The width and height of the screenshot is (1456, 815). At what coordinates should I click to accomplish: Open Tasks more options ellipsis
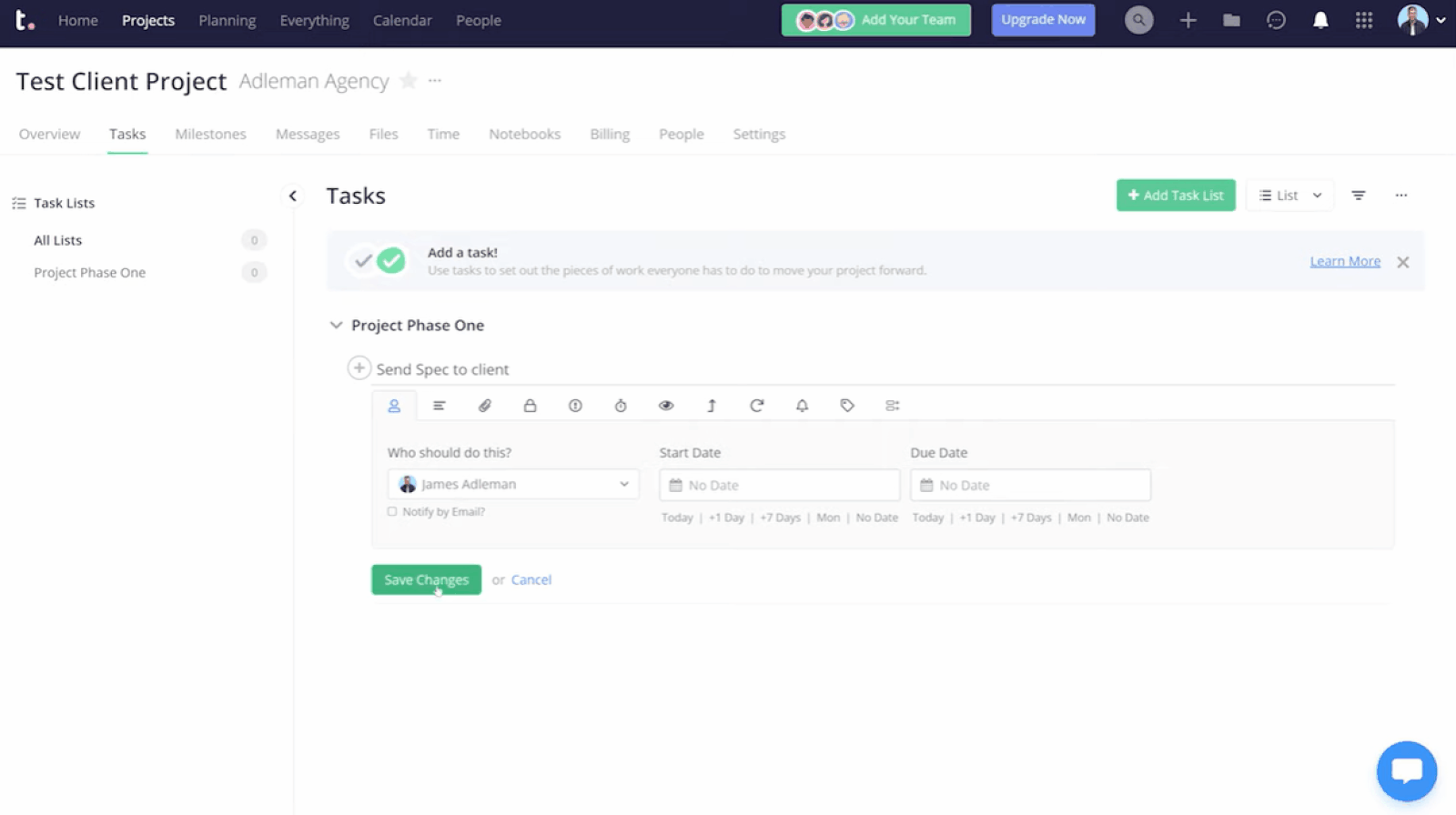tap(1401, 196)
